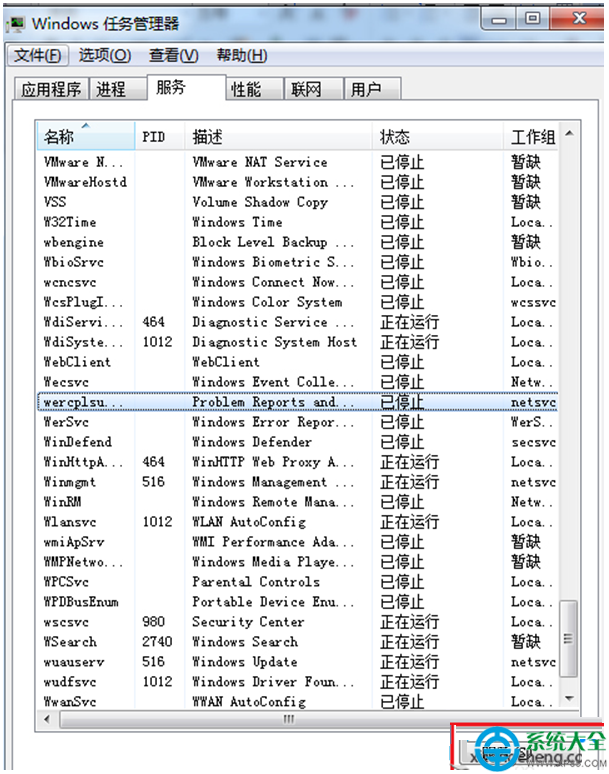Select the Wecsvc service row
This screenshot has height=774, width=609.
[x=298, y=382]
